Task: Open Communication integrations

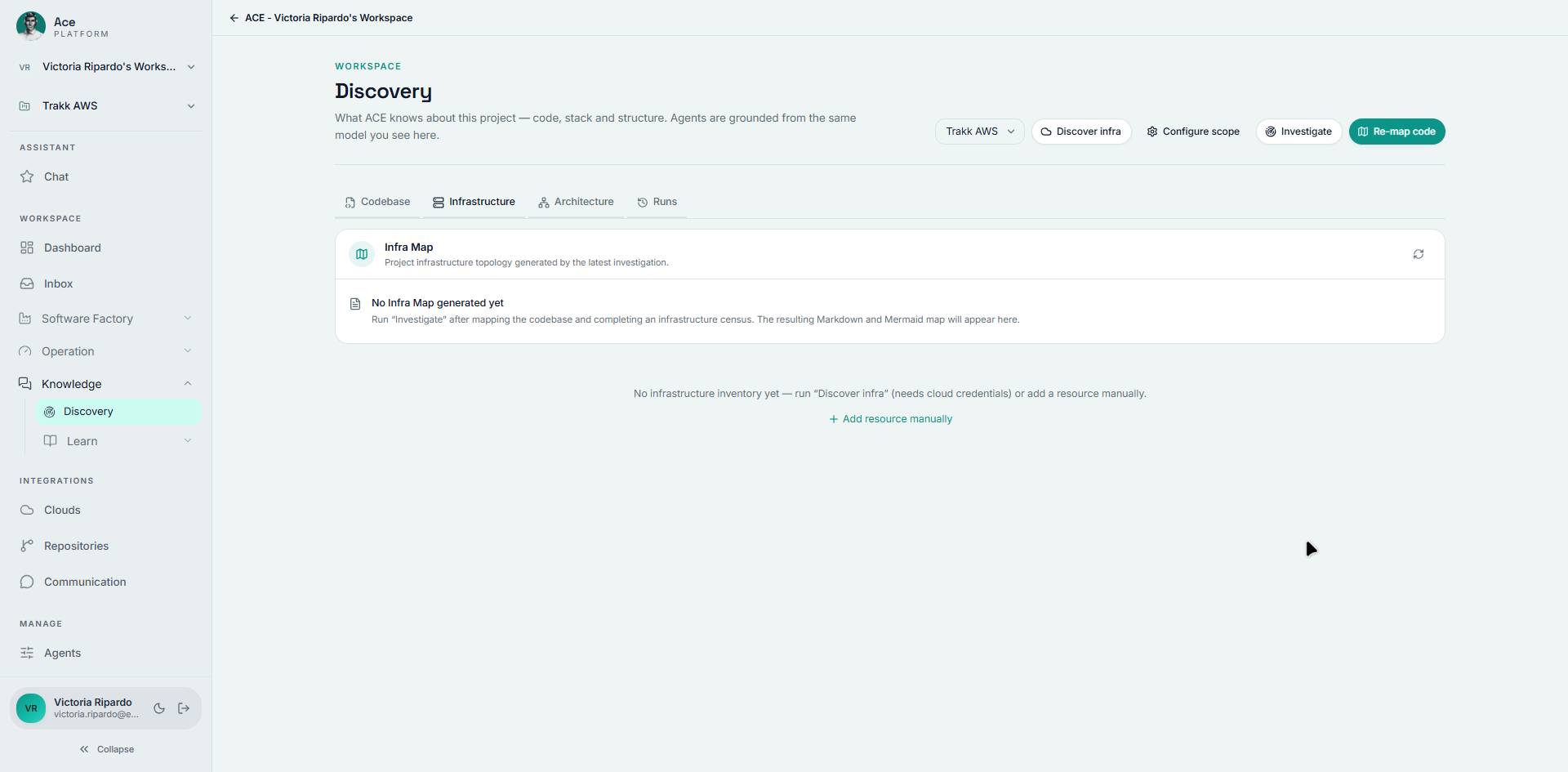Action: (x=106, y=582)
